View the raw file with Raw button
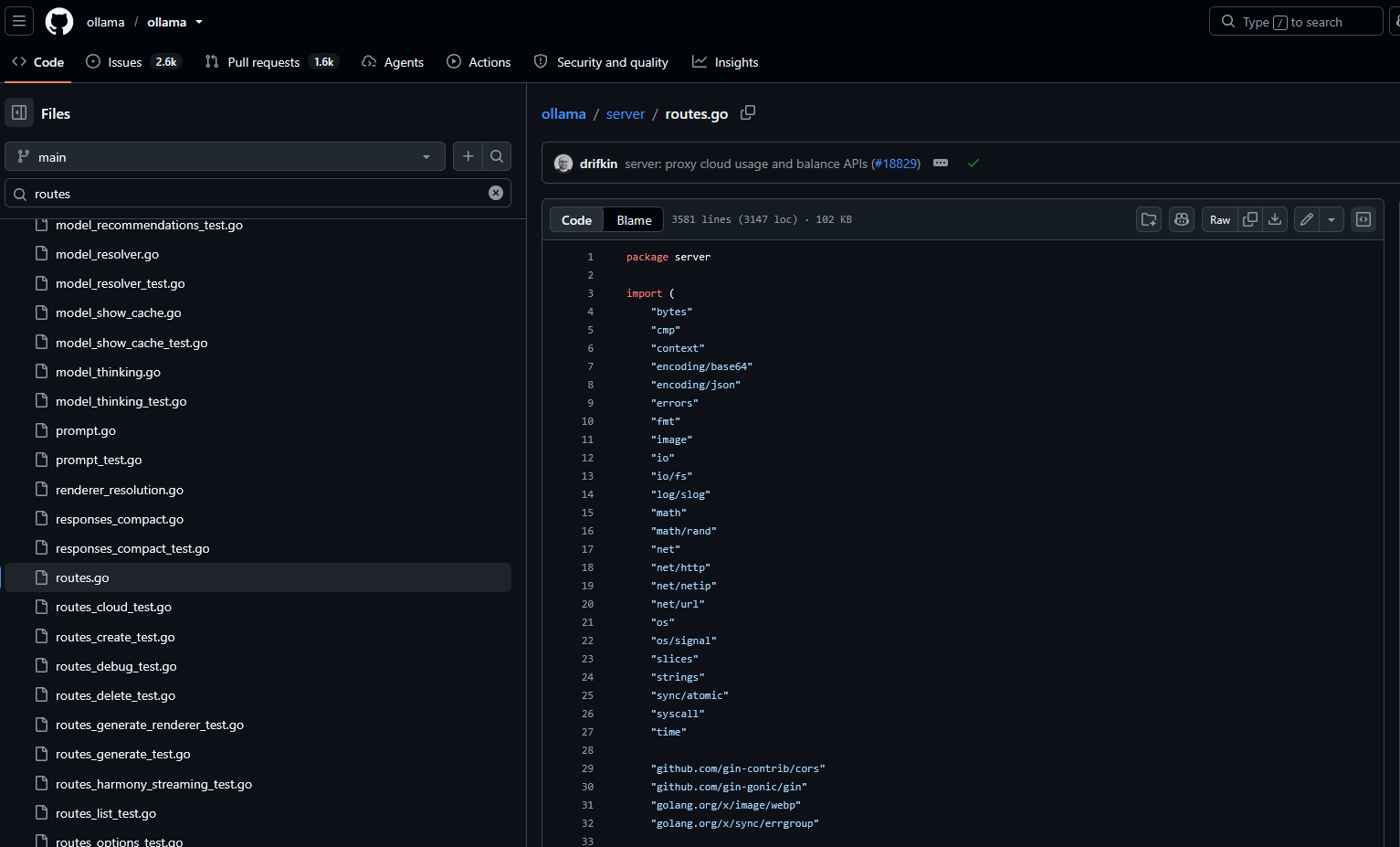Viewport: 1400px width, 847px height. pyautogui.click(x=1220, y=219)
